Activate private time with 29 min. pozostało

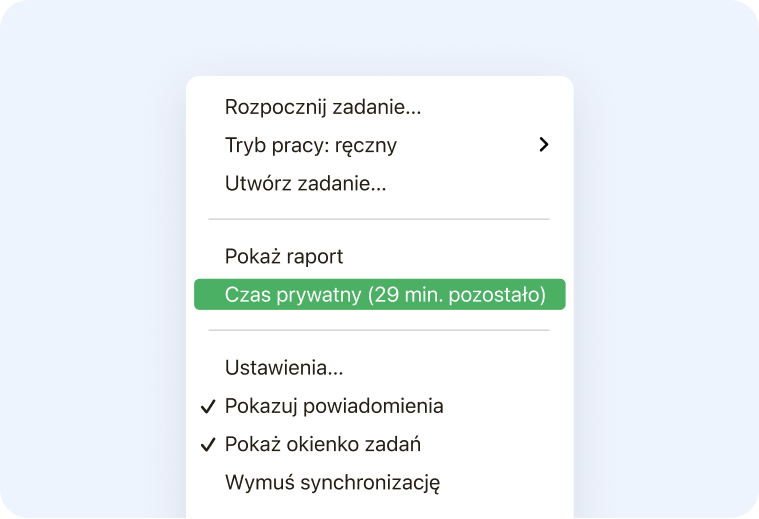(x=385, y=295)
